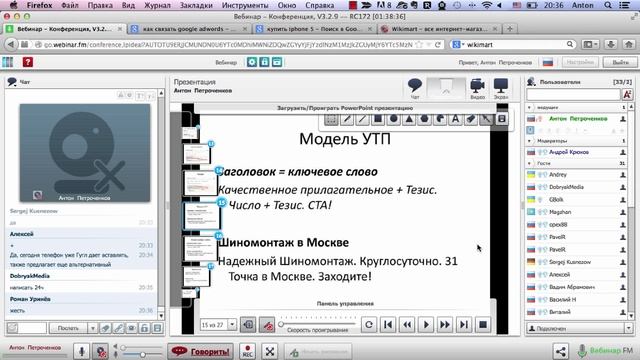
Task: Click the refresh loop playback icon
Action: [x=369, y=324]
